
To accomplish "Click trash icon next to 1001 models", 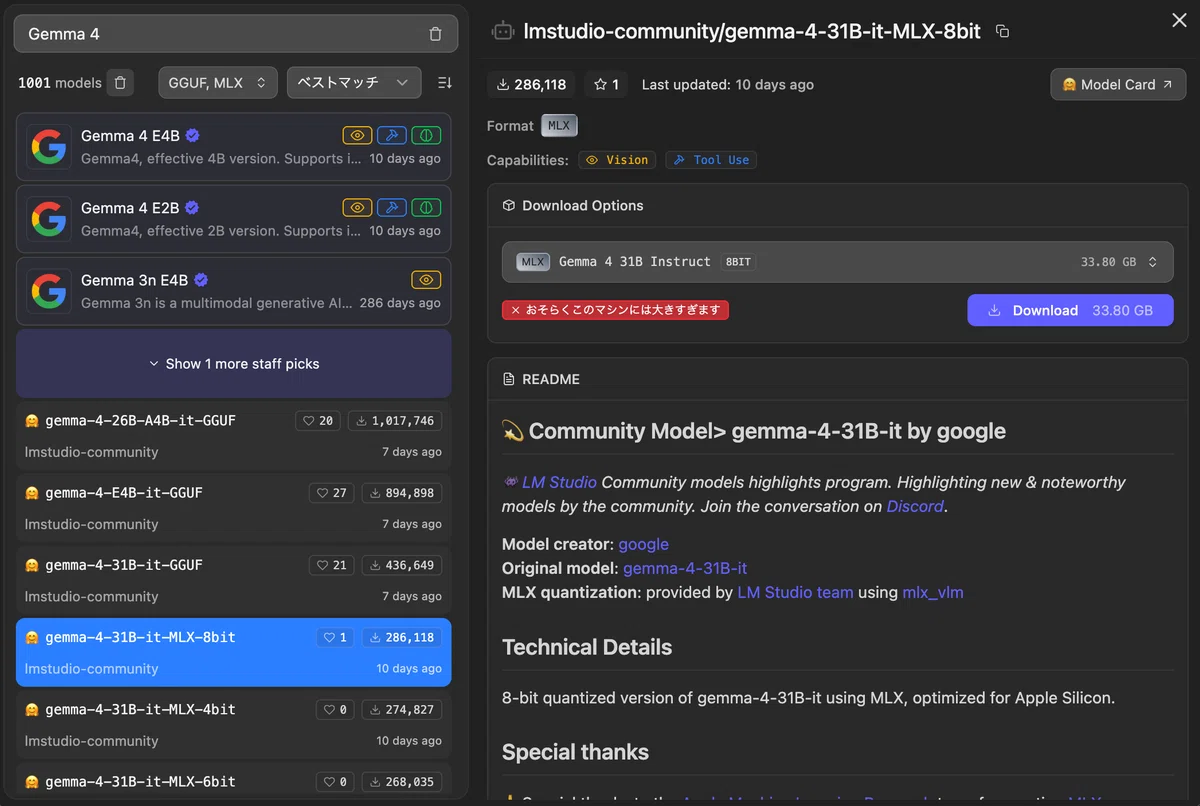I will (x=120, y=83).
